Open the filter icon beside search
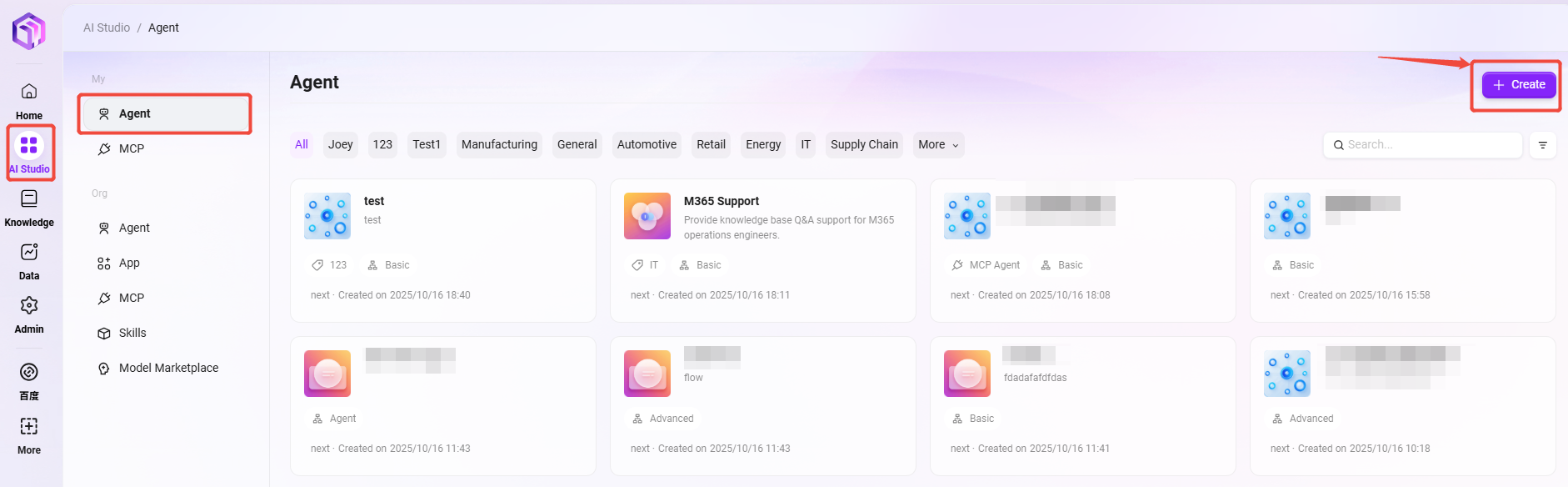The height and width of the screenshot is (487, 1568). tap(1542, 145)
